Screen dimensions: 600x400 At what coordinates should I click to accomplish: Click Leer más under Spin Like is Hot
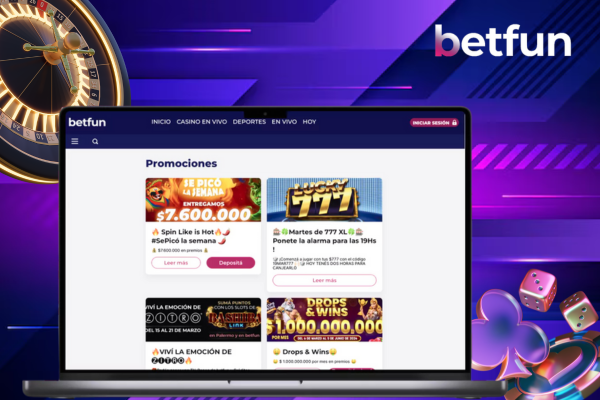tap(176, 263)
